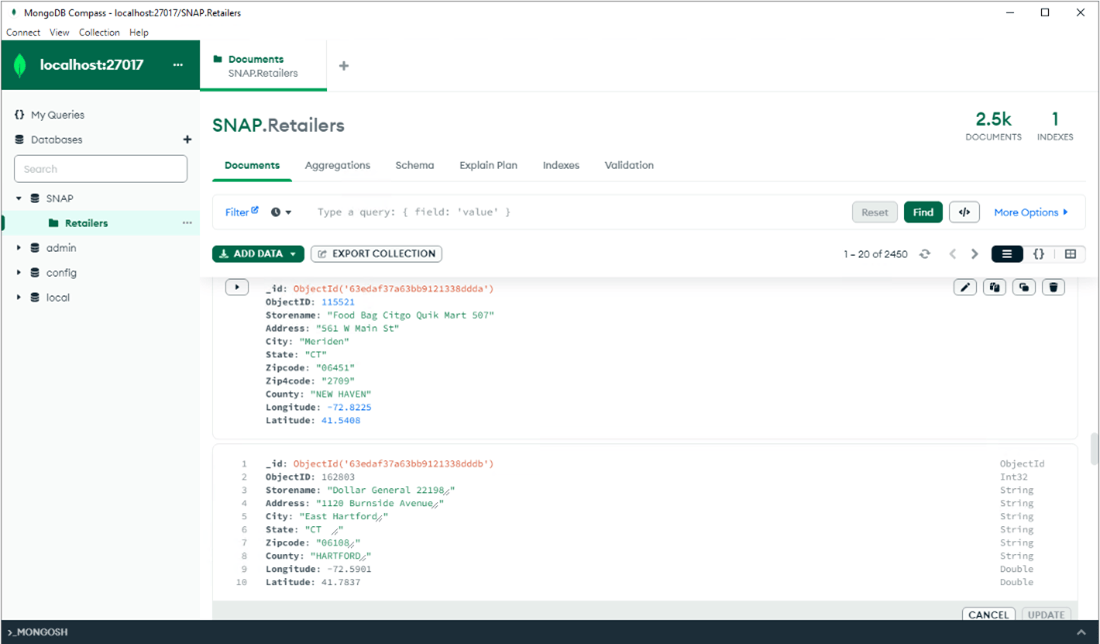Screen dimensions: 1100x644
Task: Expand the admin database
Action: tap(19, 248)
